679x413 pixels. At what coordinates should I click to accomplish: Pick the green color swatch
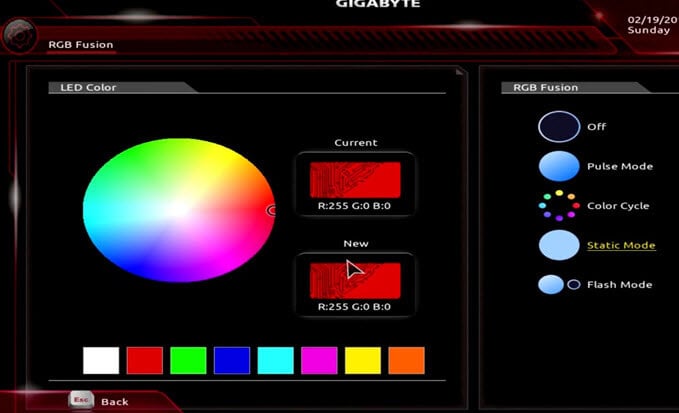coord(188,360)
